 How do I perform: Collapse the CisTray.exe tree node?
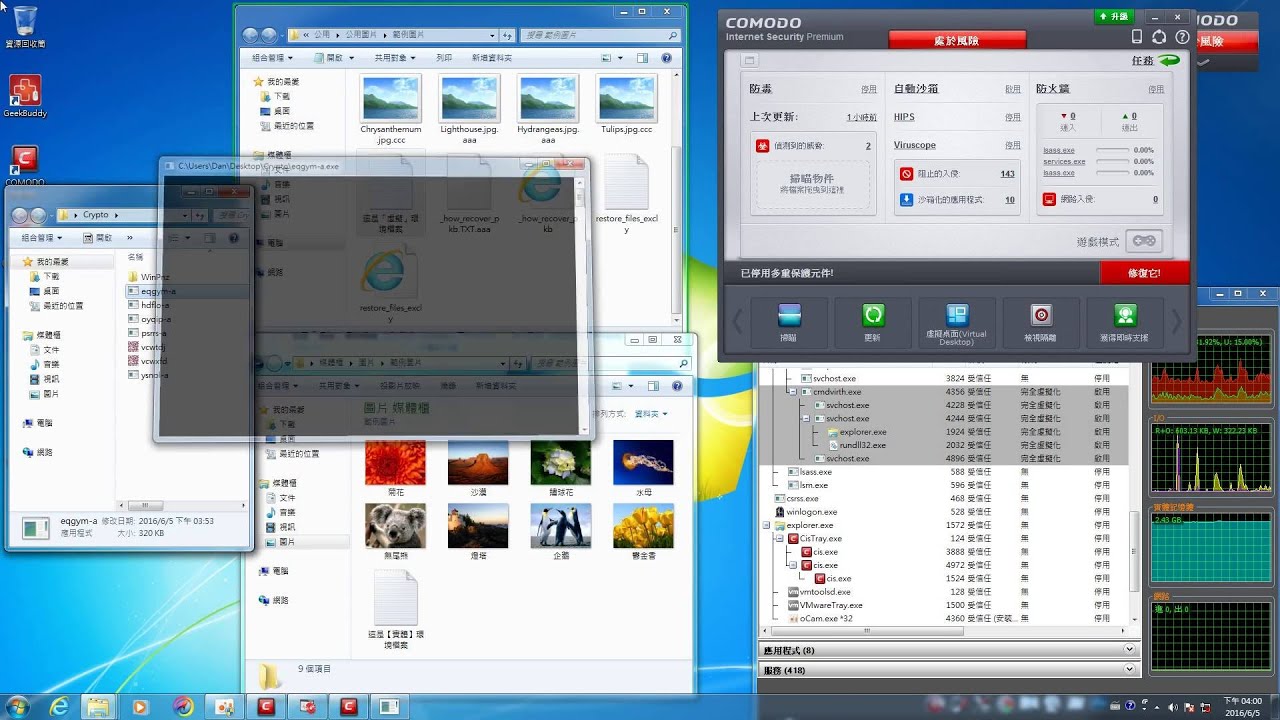point(780,538)
